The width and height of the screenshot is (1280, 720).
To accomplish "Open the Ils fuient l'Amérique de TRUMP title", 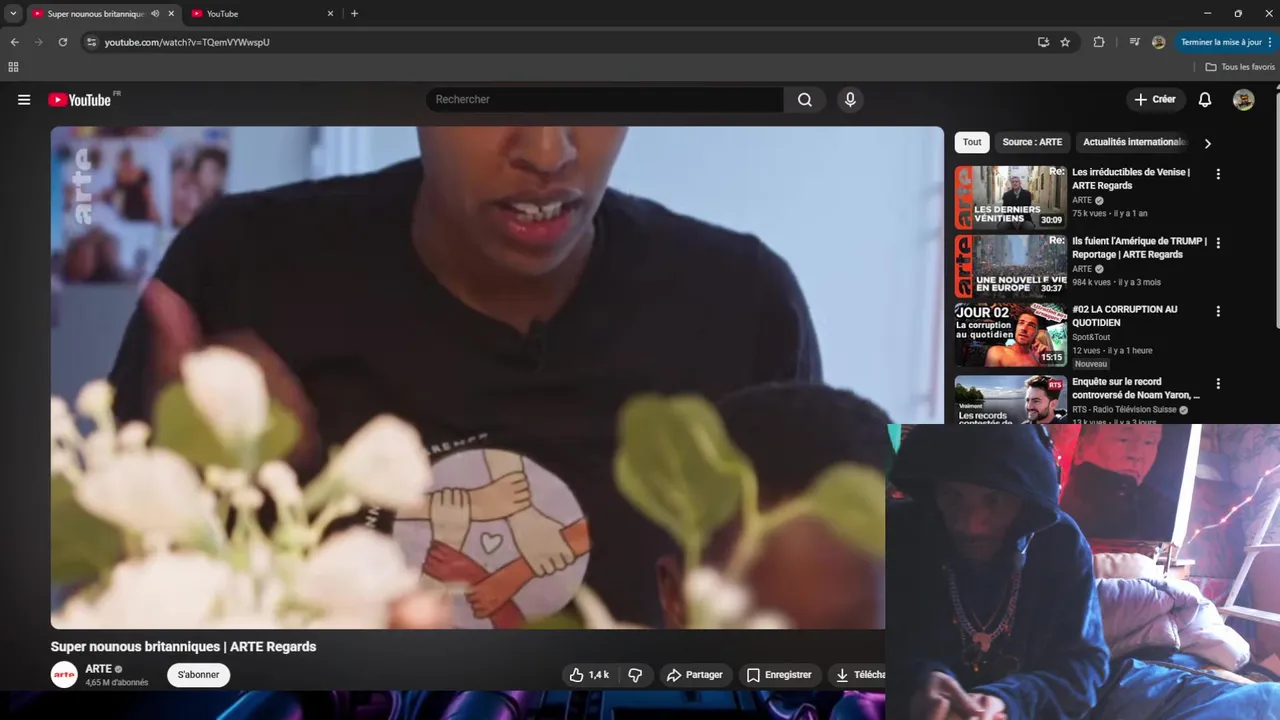I will (1139, 248).
